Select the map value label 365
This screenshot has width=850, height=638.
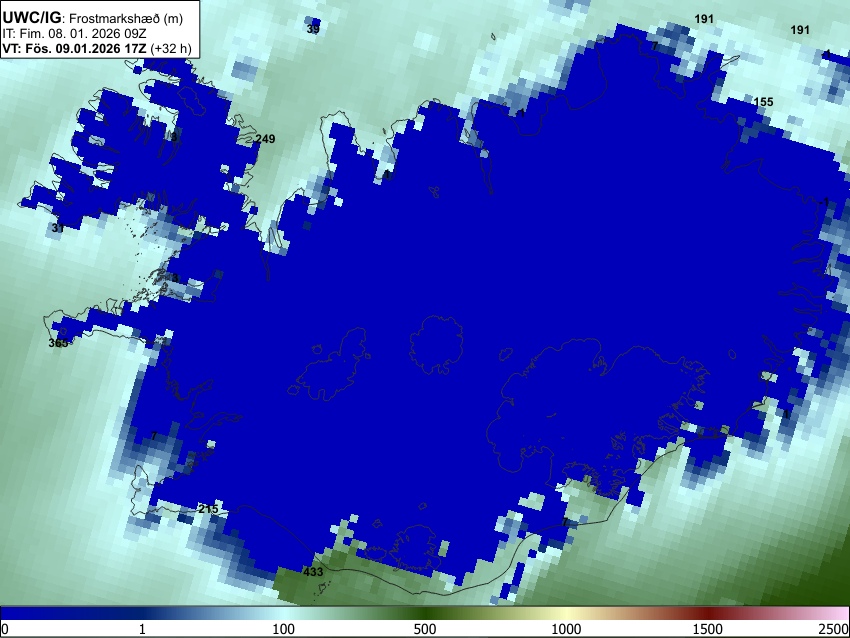(x=59, y=343)
